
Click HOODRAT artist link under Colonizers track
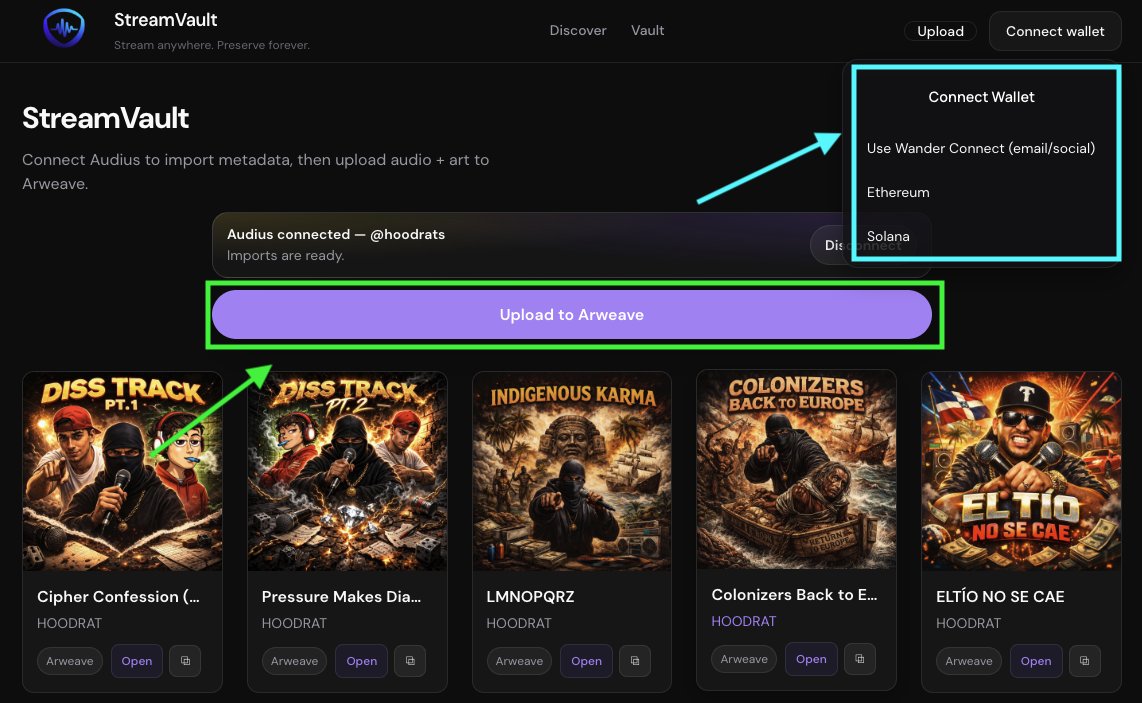[744, 621]
